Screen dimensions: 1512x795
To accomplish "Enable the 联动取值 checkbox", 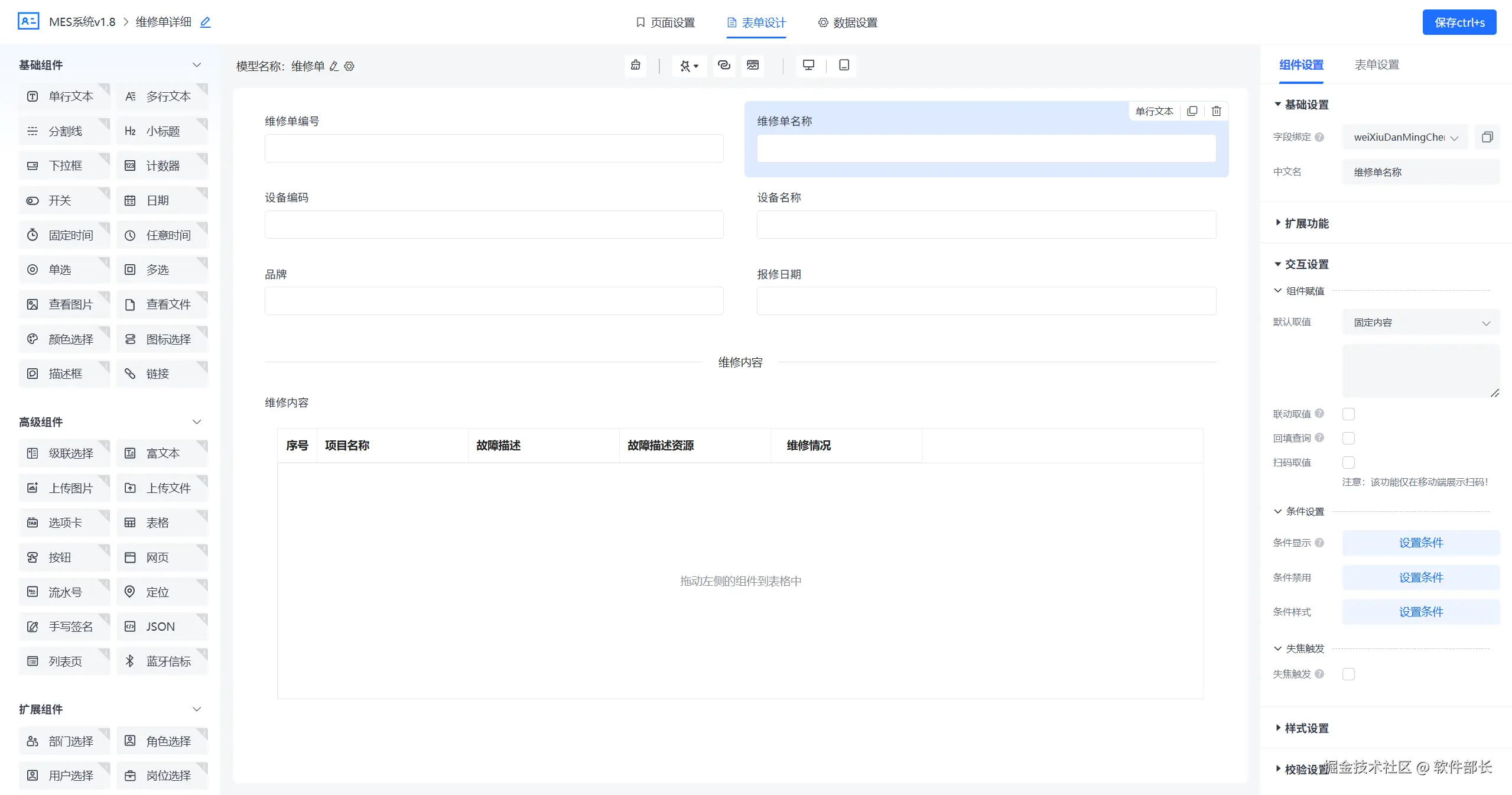I will (1348, 414).
